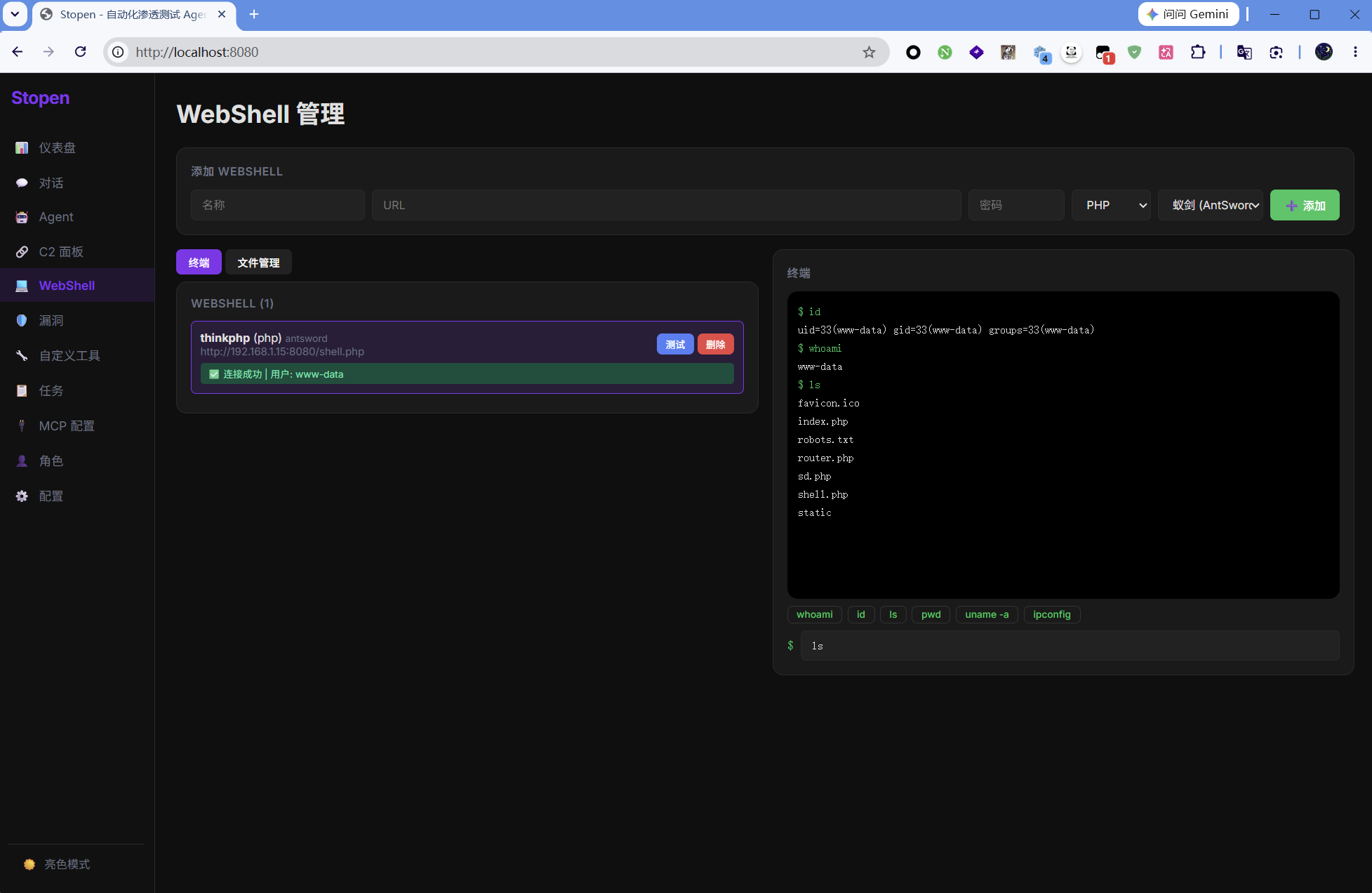Viewport: 1372px width, 893px height.
Task: Click the pwd quick command chip
Action: pyautogui.click(x=931, y=614)
